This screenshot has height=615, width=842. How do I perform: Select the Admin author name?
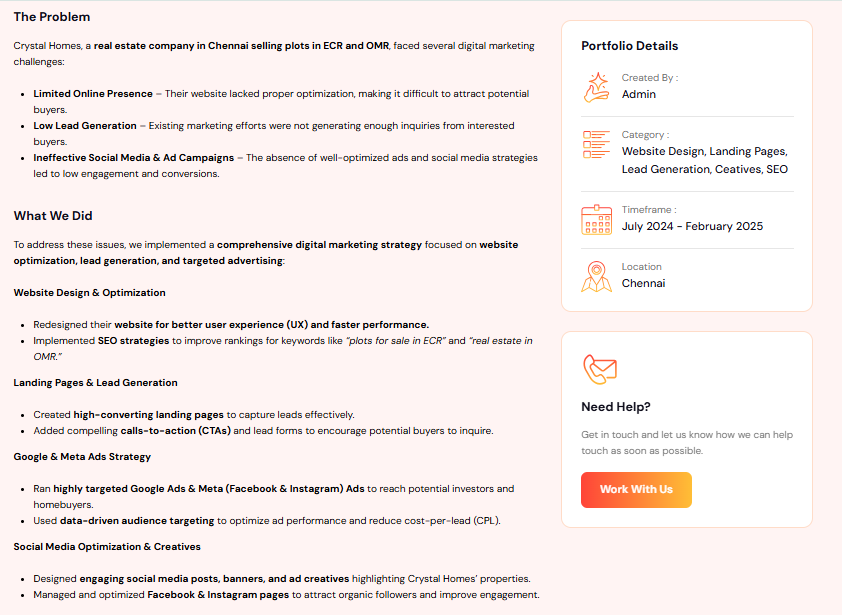point(638,94)
